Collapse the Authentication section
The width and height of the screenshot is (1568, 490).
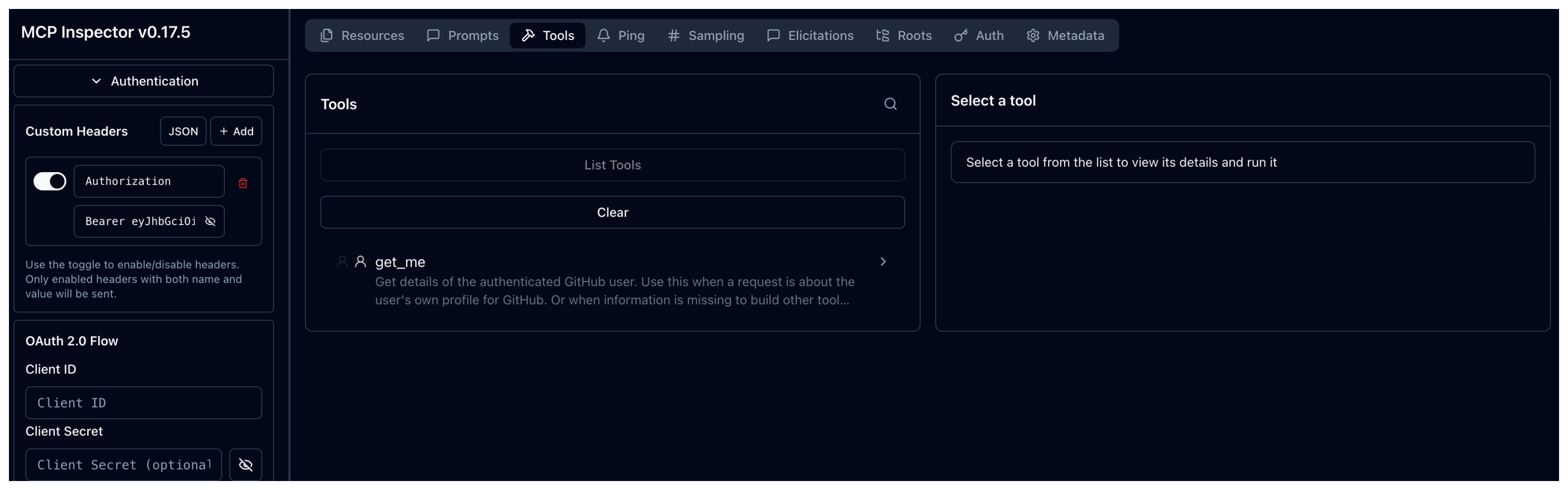(144, 81)
